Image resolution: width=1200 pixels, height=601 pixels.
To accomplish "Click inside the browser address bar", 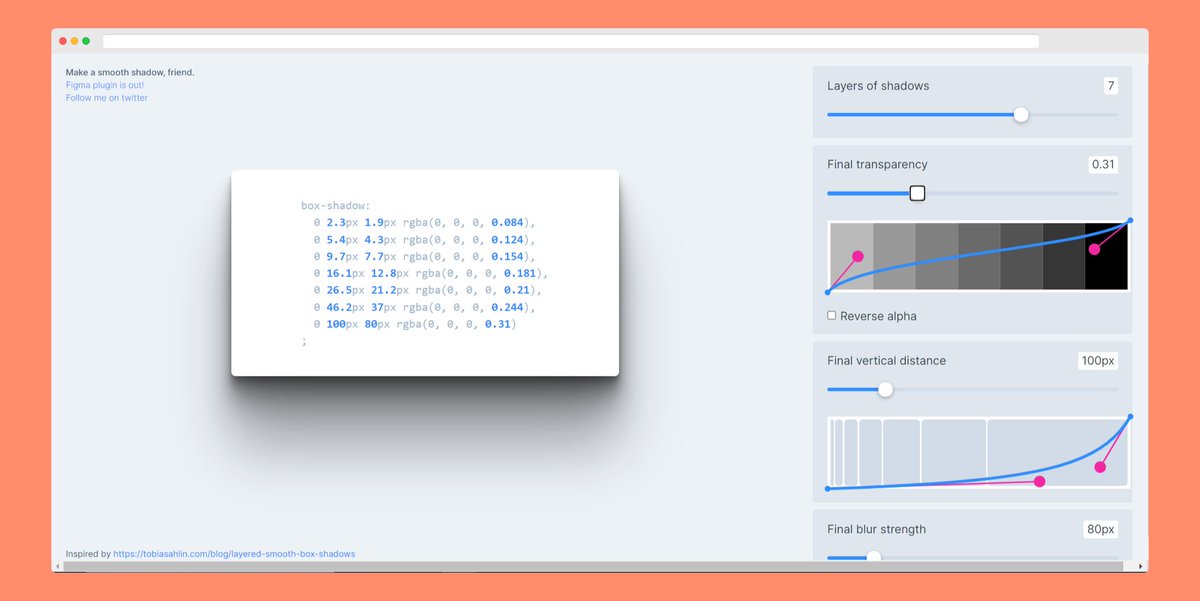I will coord(570,41).
